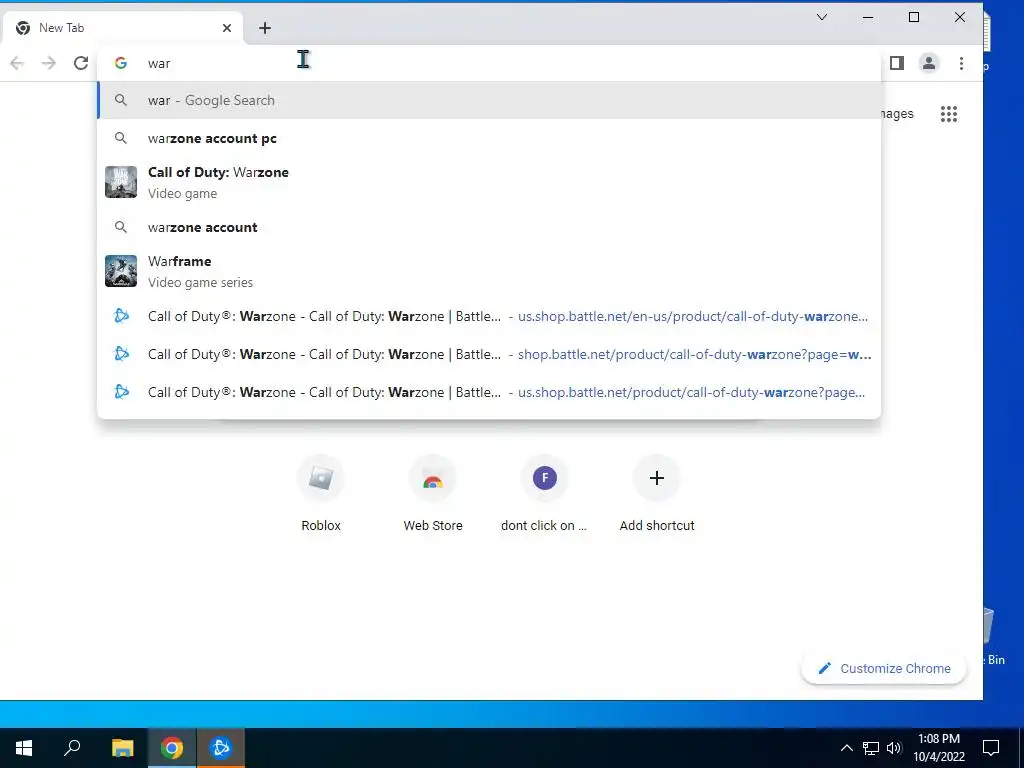Select the Warframe video game series suggestion
Image resolution: width=1024 pixels, height=768 pixels.
488,271
